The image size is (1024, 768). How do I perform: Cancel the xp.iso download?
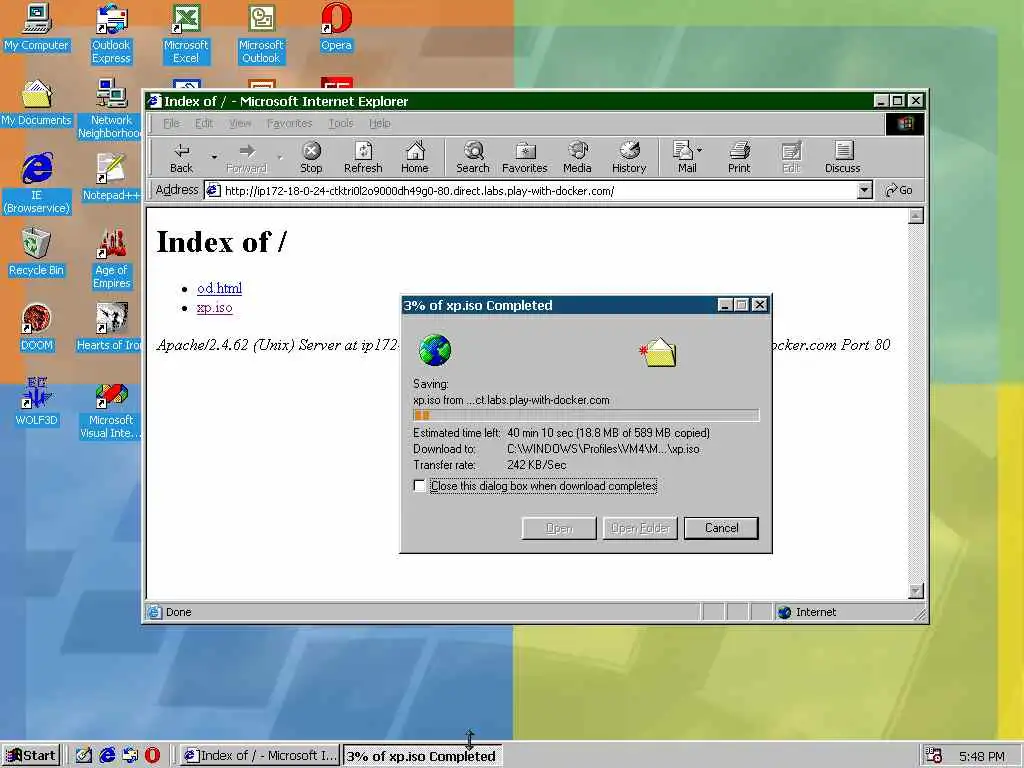(x=721, y=528)
